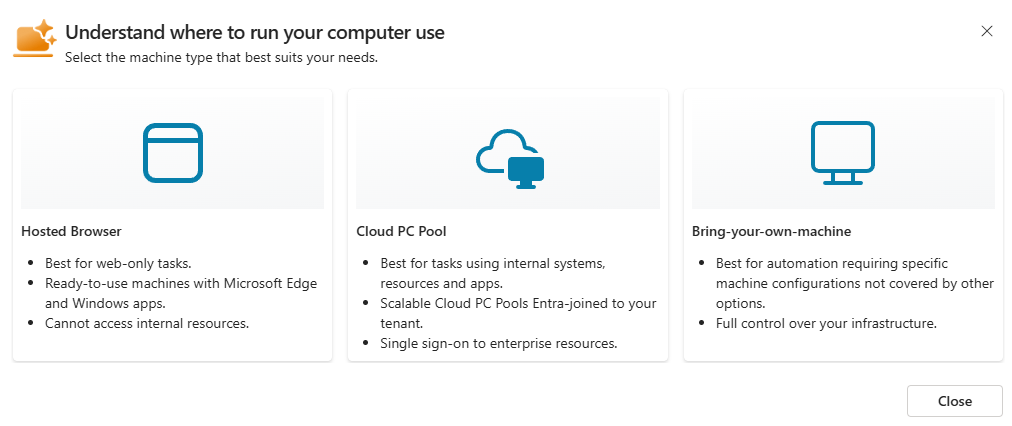Click the "Select the machine type" subtitle text
Image resolution: width=1012 pixels, height=426 pixels.
tap(221, 57)
